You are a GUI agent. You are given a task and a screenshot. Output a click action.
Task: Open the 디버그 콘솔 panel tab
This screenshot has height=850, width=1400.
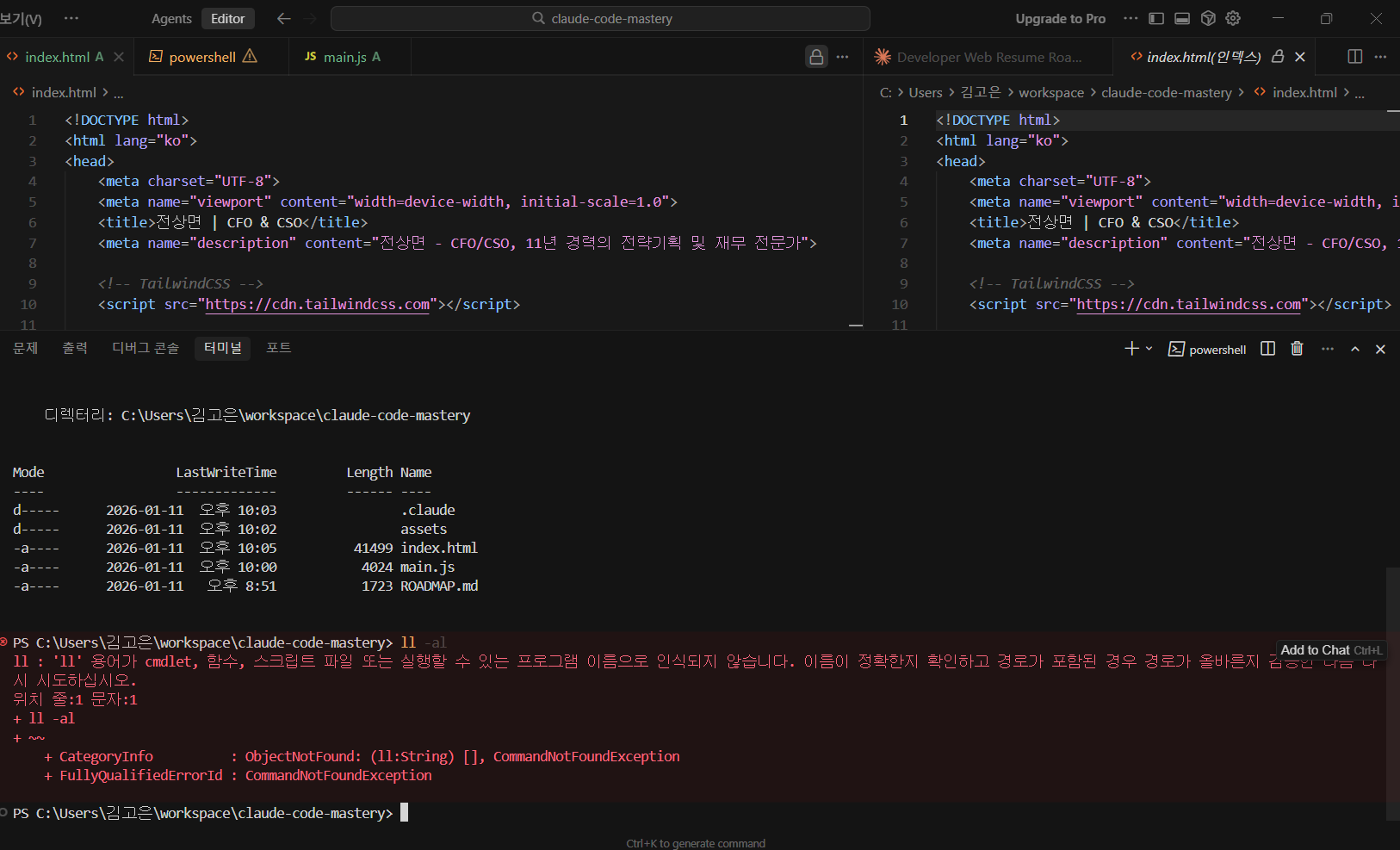tap(146, 348)
